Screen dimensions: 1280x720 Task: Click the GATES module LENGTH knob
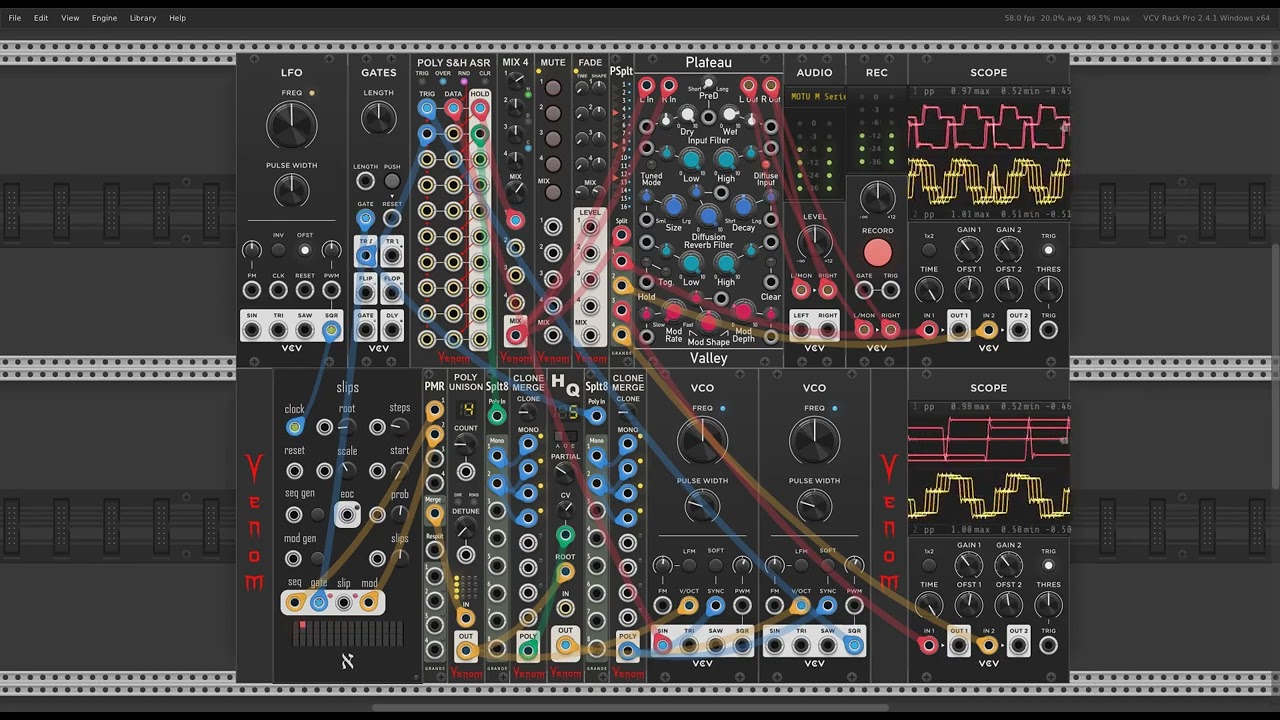pyautogui.click(x=378, y=119)
